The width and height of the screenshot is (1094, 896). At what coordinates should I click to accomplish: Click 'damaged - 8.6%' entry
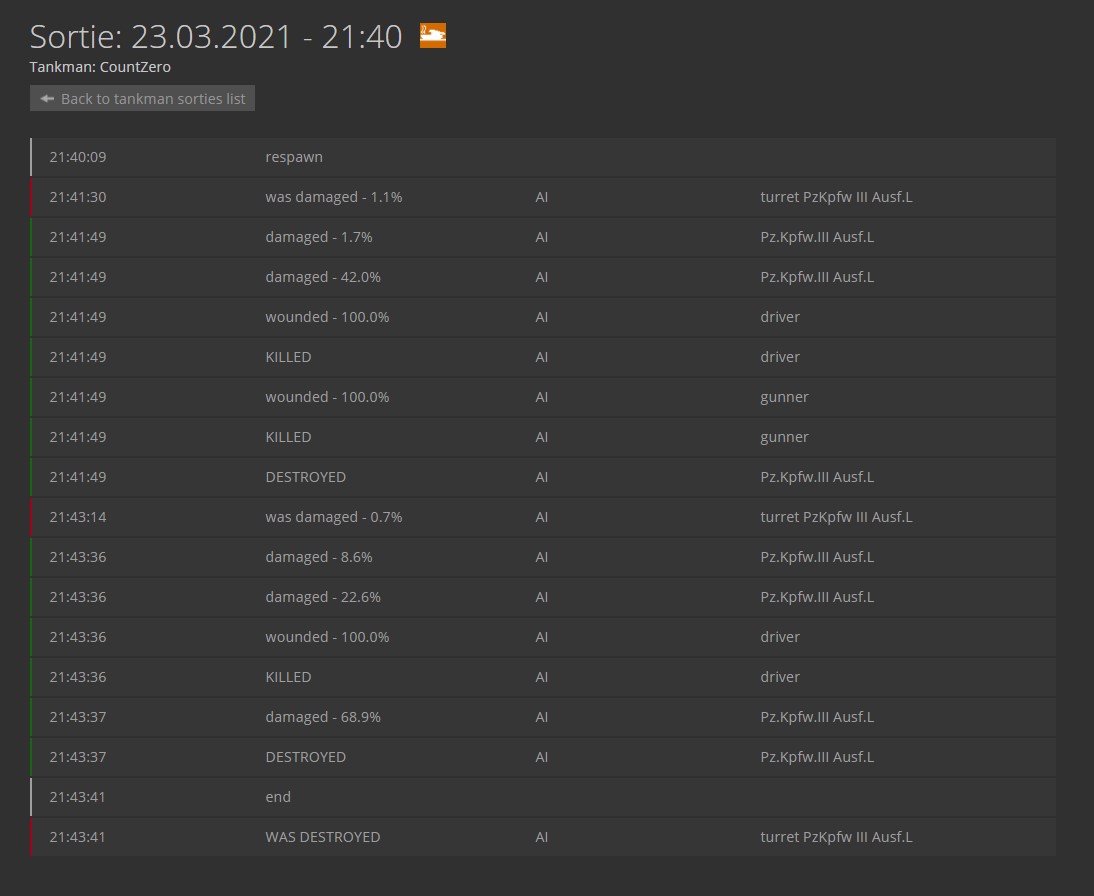pos(319,557)
